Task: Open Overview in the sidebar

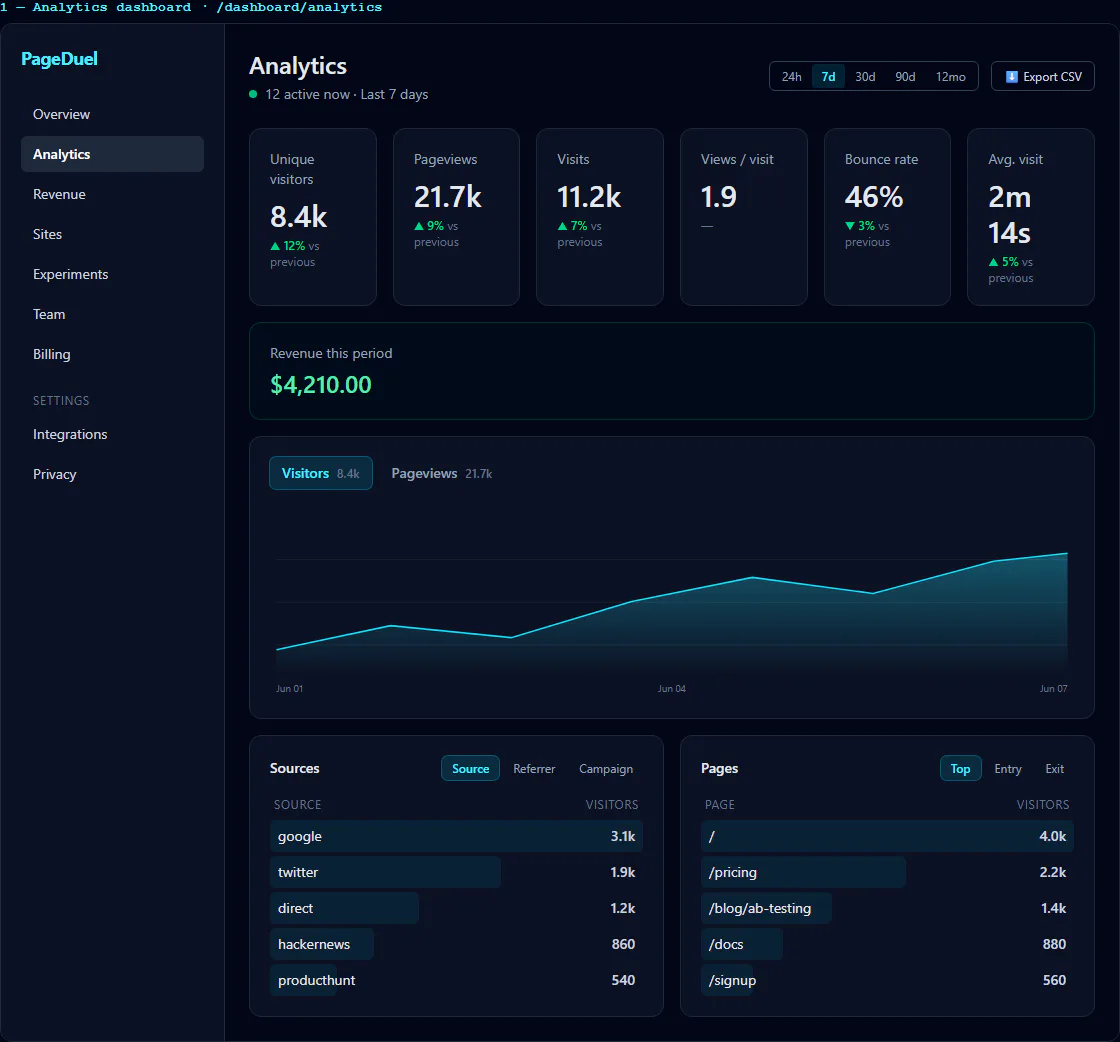Action: tap(112, 114)
